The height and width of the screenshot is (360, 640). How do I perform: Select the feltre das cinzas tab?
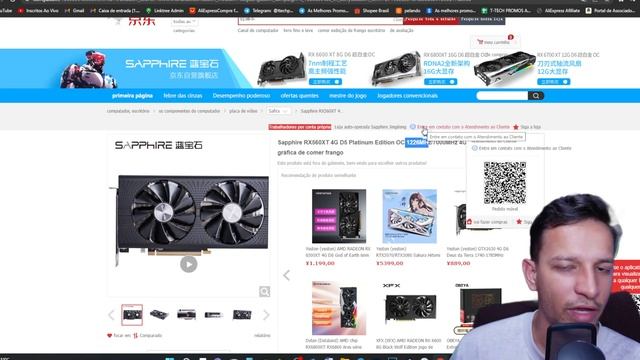pyautogui.click(x=182, y=96)
